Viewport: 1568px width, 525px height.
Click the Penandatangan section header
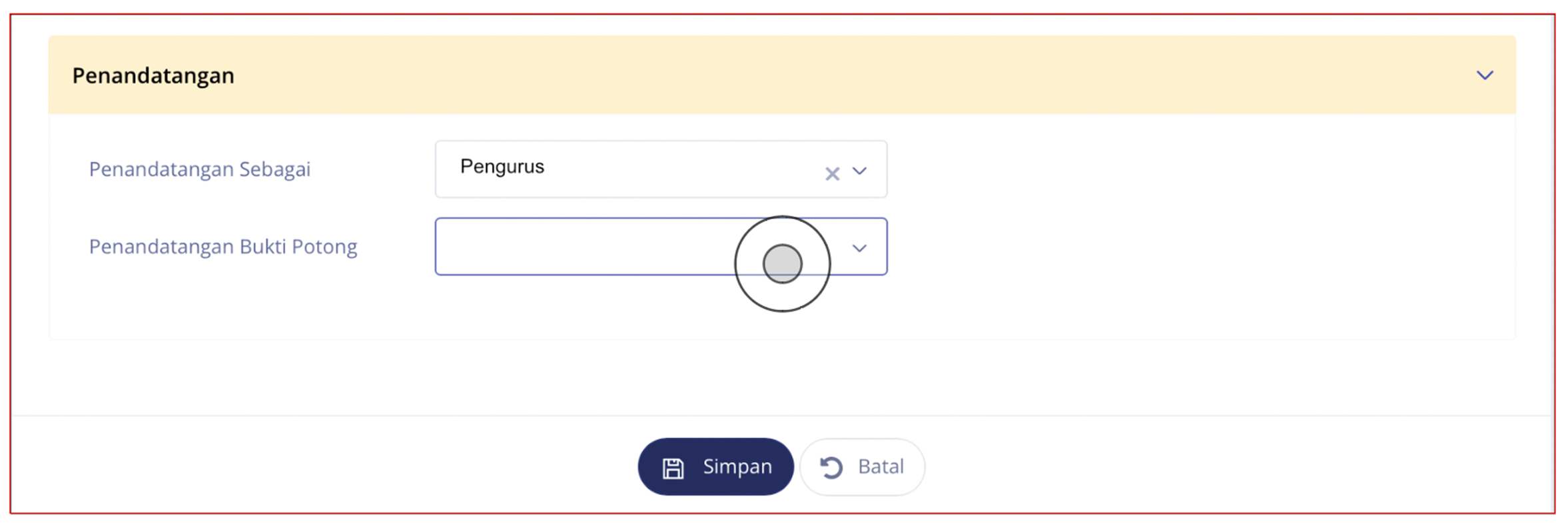[153, 75]
